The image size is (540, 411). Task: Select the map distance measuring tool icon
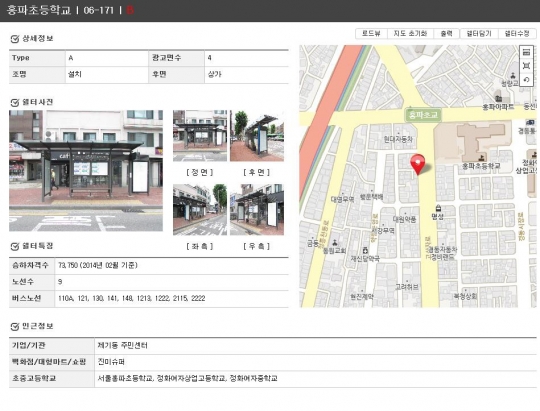pyautogui.click(x=526, y=52)
